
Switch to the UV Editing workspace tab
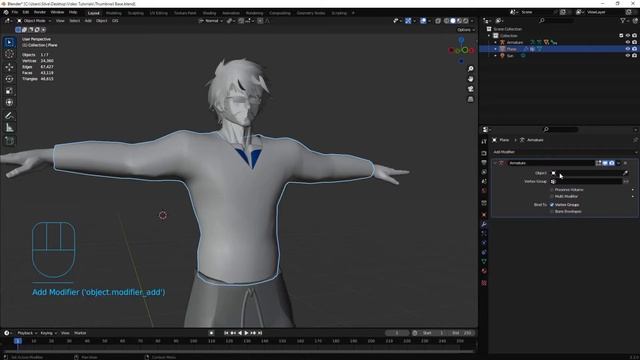(x=158, y=13)
